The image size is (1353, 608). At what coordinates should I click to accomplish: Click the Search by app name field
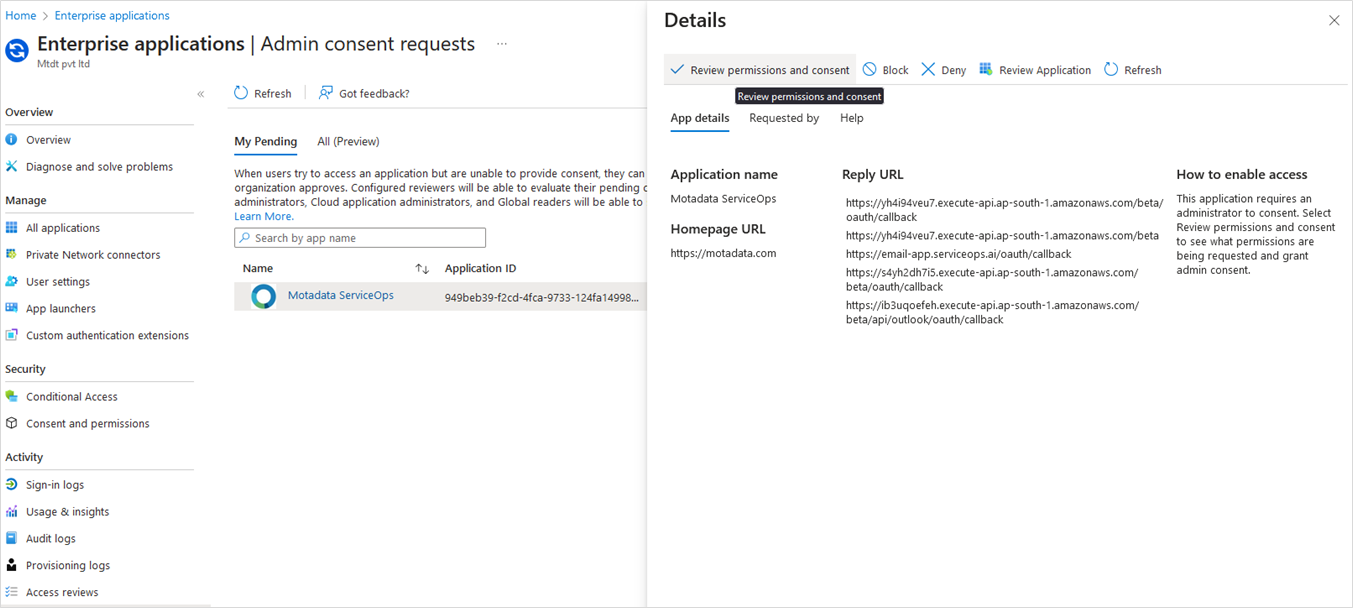(359, 237)
